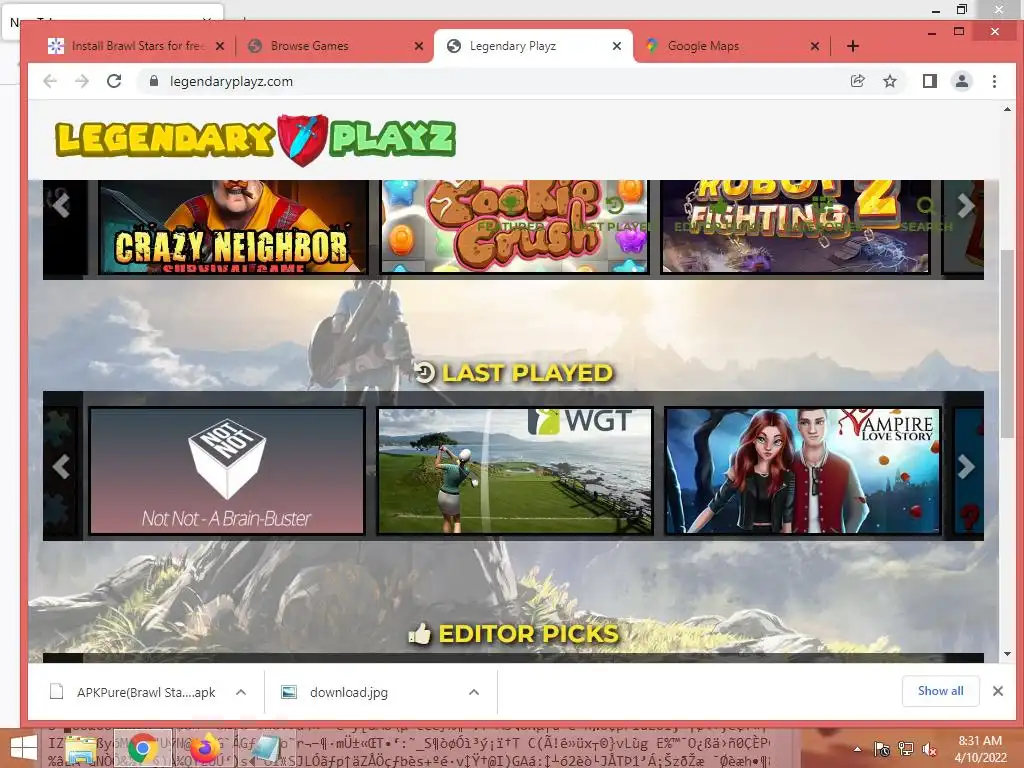Open the APKPure Brawl Stars apk download
This screenshot has width=1024, height=768.
coord(134,692)
